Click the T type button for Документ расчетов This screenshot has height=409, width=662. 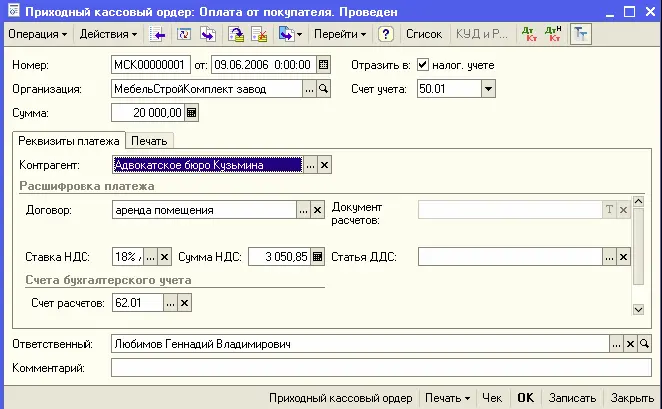coord(609,210)
